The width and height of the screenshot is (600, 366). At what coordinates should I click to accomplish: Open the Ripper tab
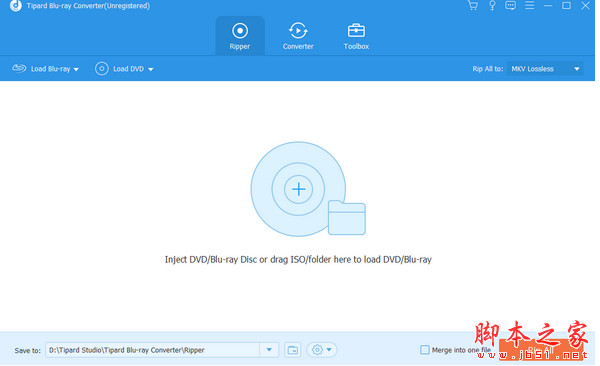click(240, 36)
